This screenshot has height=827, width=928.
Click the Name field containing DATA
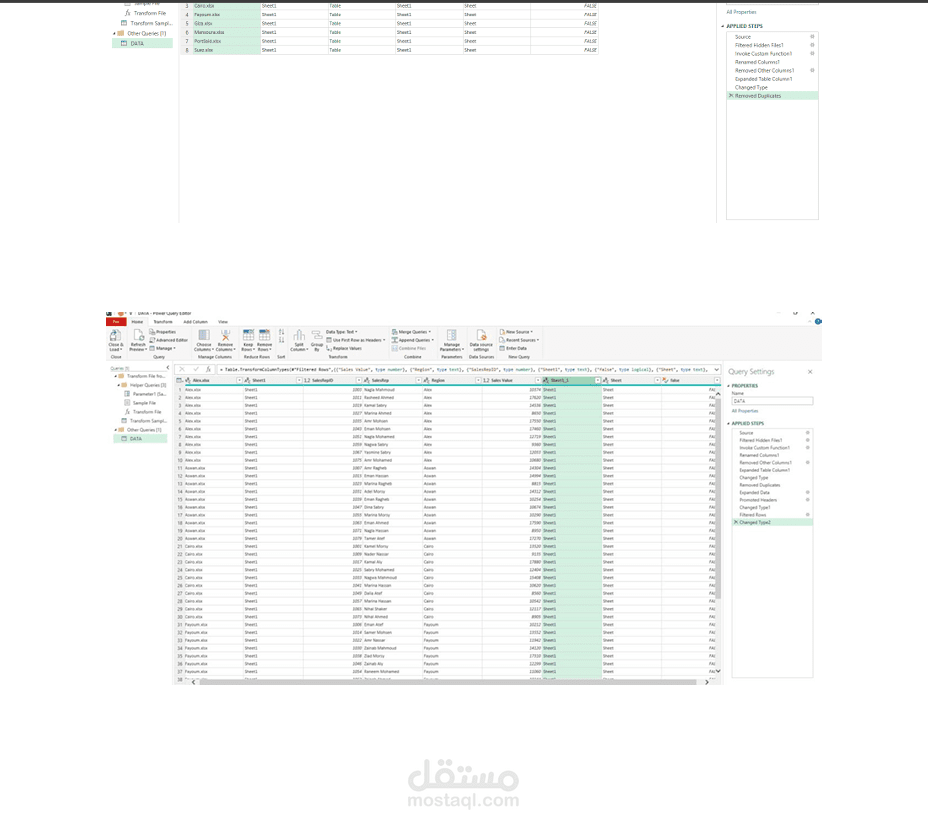point(772,401)
